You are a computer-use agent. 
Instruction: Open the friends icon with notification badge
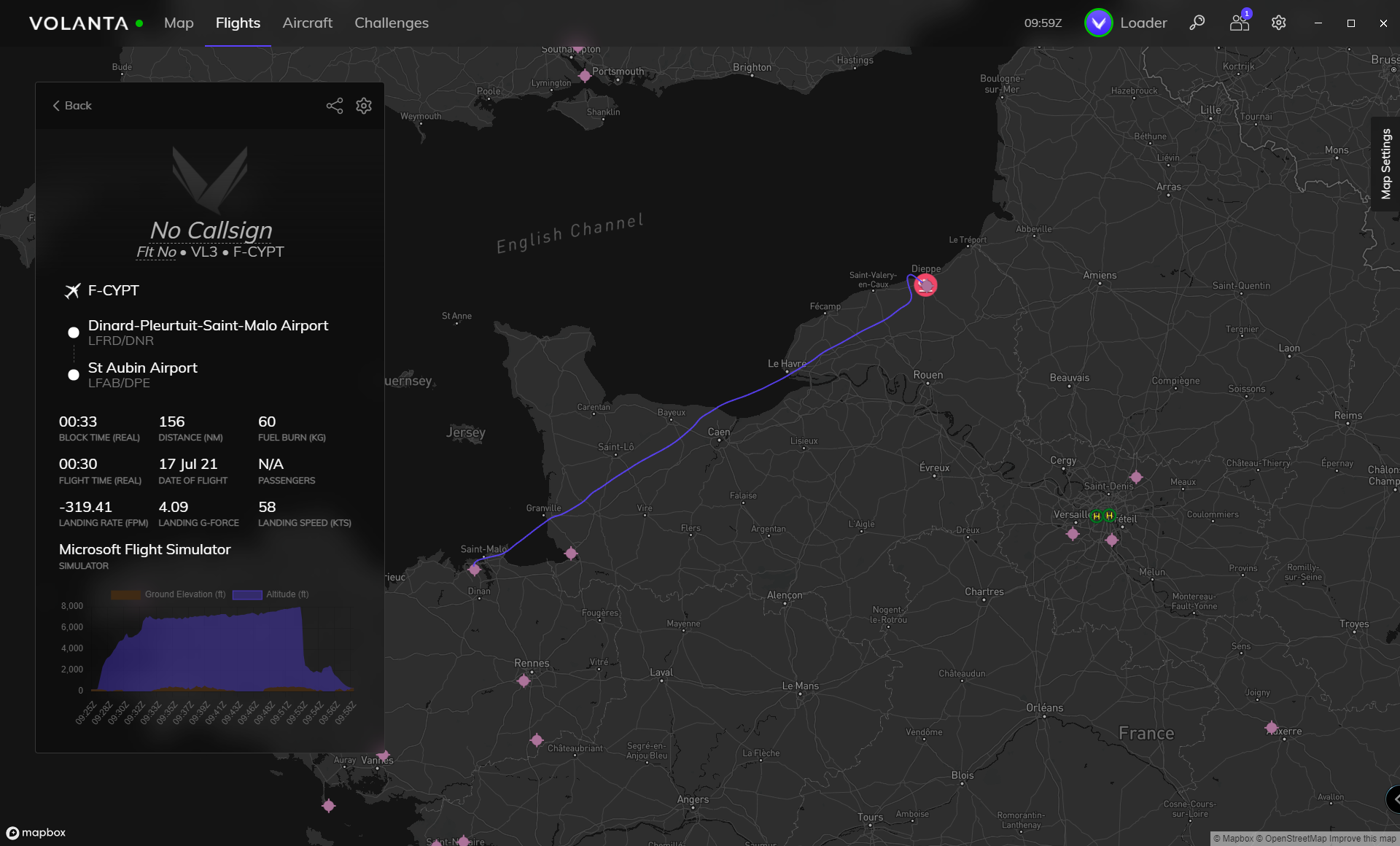tap(1239, 23)
